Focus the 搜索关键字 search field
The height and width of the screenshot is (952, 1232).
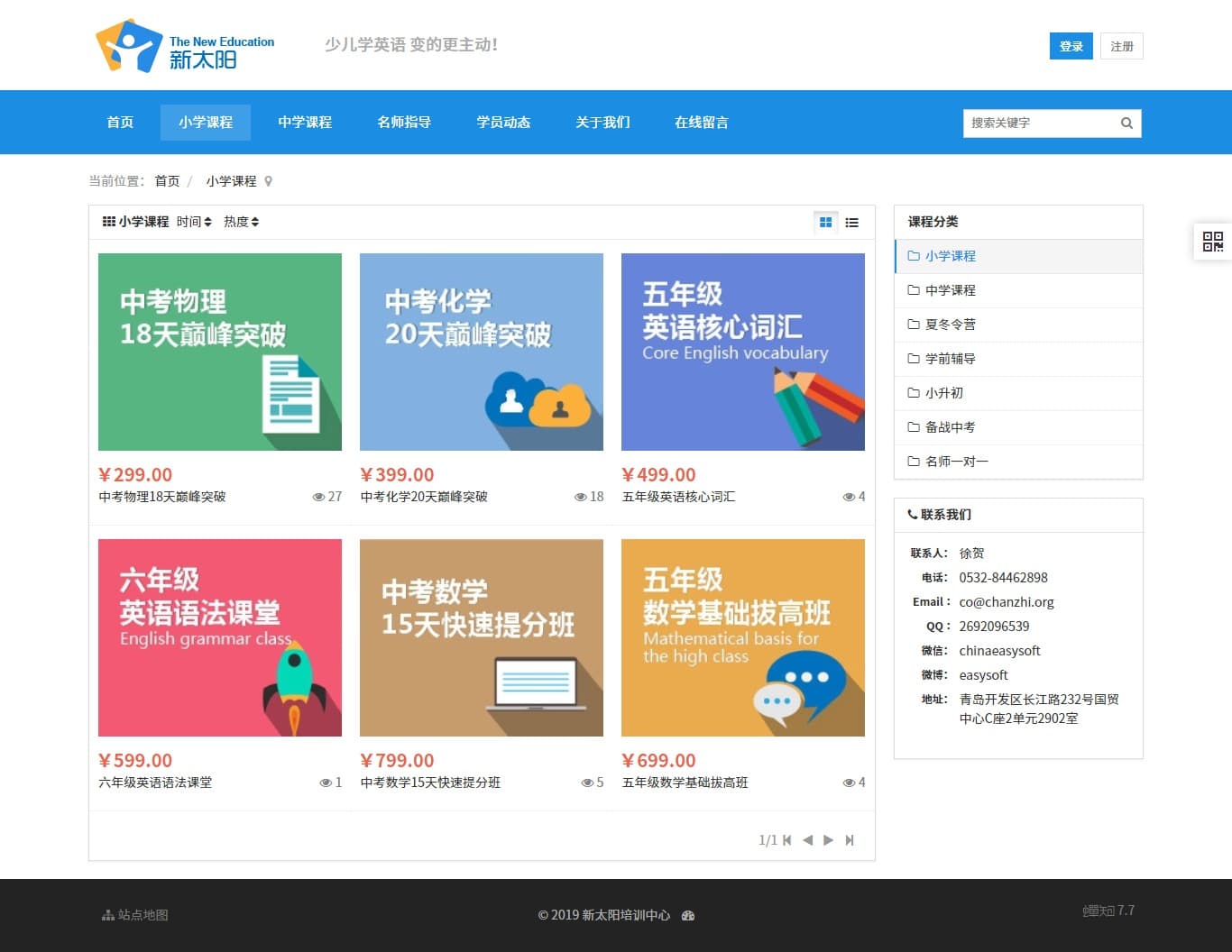1039,124
